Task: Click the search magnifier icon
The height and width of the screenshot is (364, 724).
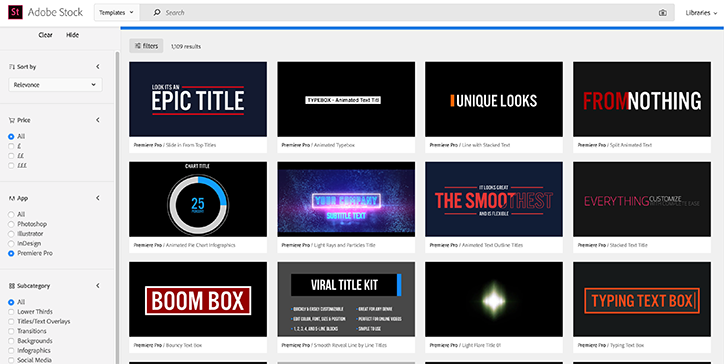Action: tap(157, 13)
